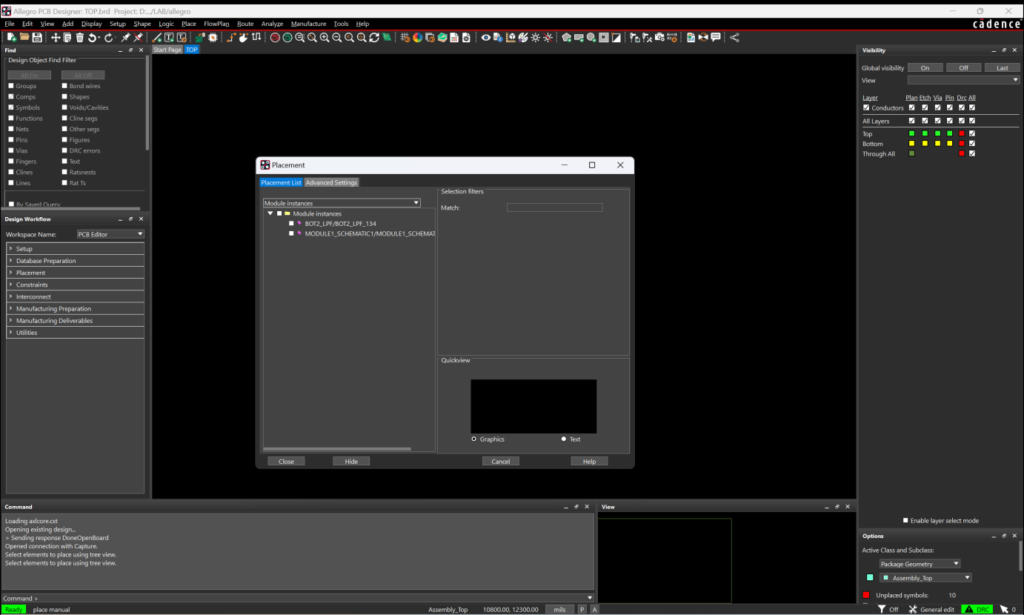Enable layer select mode checkbox

pyautogui.click(x=906, y=520)
